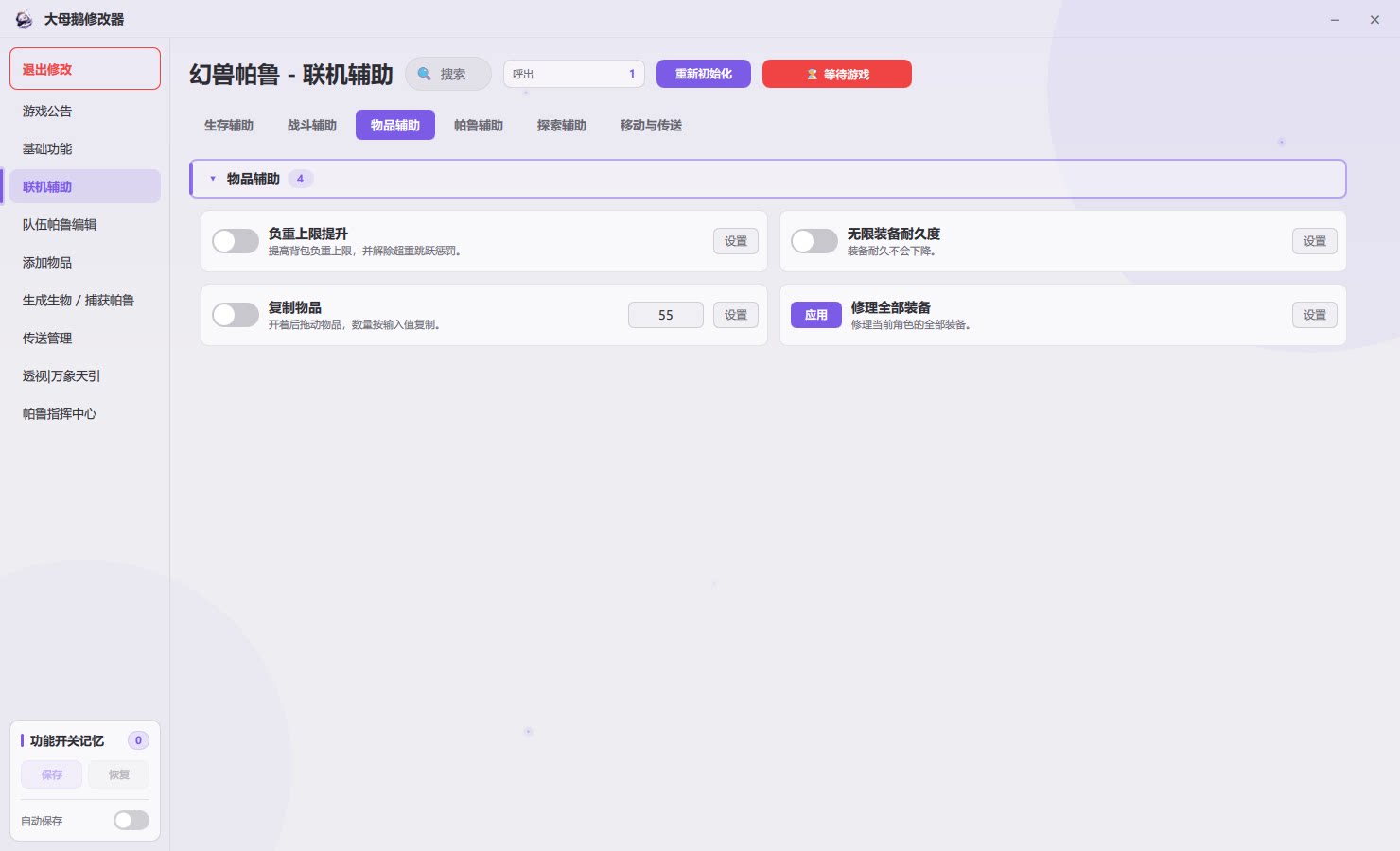This screenshot has width=1400, height=851.
Task: Open 基础功能 in sidebar
Action: (x=85, y=148)
